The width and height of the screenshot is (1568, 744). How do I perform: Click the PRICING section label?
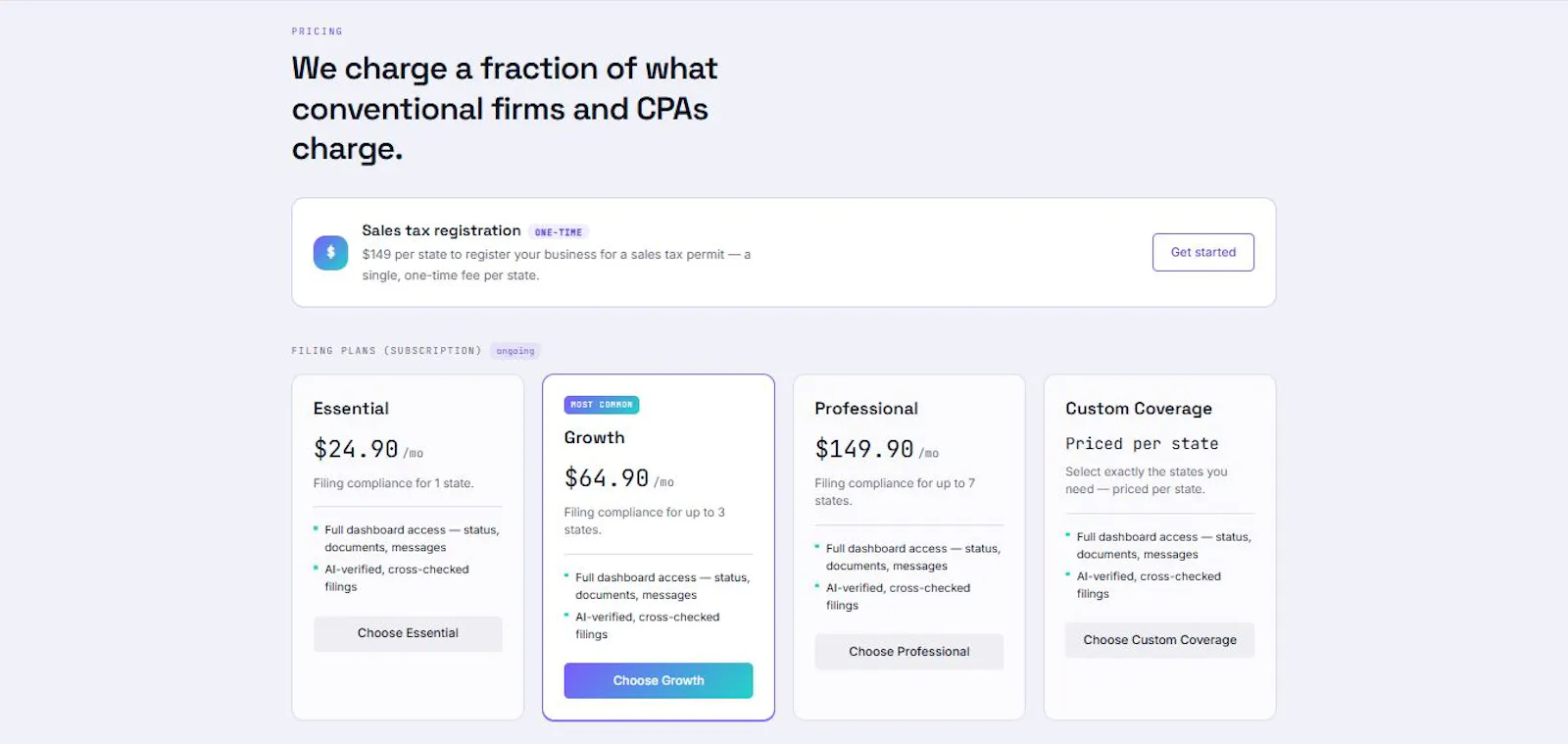[318, 31]
